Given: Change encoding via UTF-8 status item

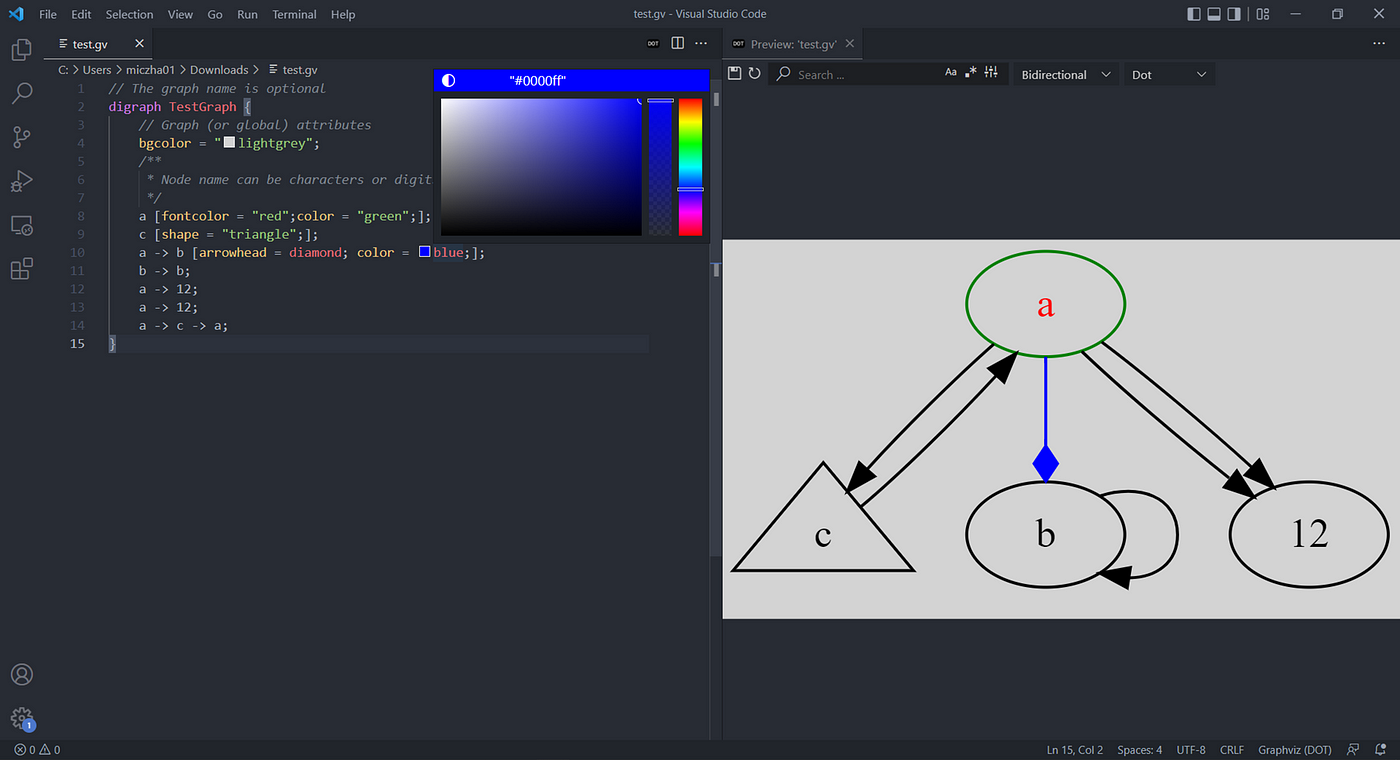Looking at the screenshot, I should (1191, 750).
